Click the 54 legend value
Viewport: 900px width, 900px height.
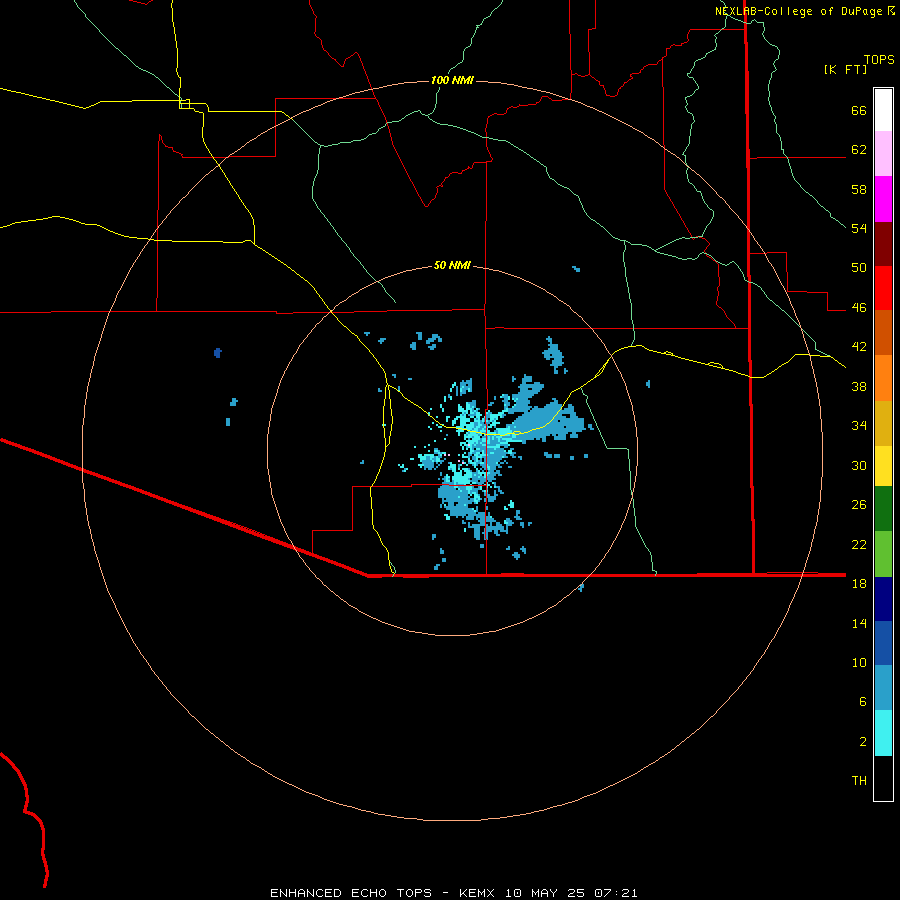point(859,228)
